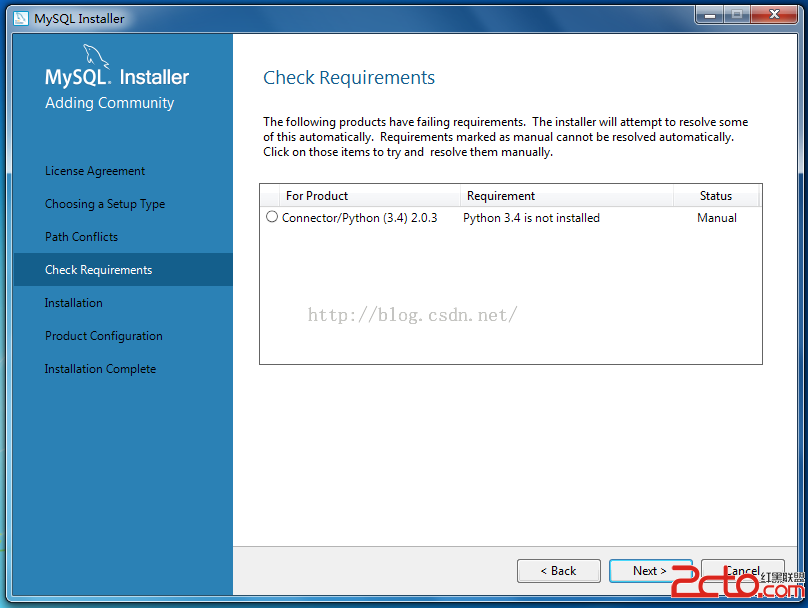Viewport: 808px width, 608px height.
Task: Click the Cancel button
Action: coord(743,571)
